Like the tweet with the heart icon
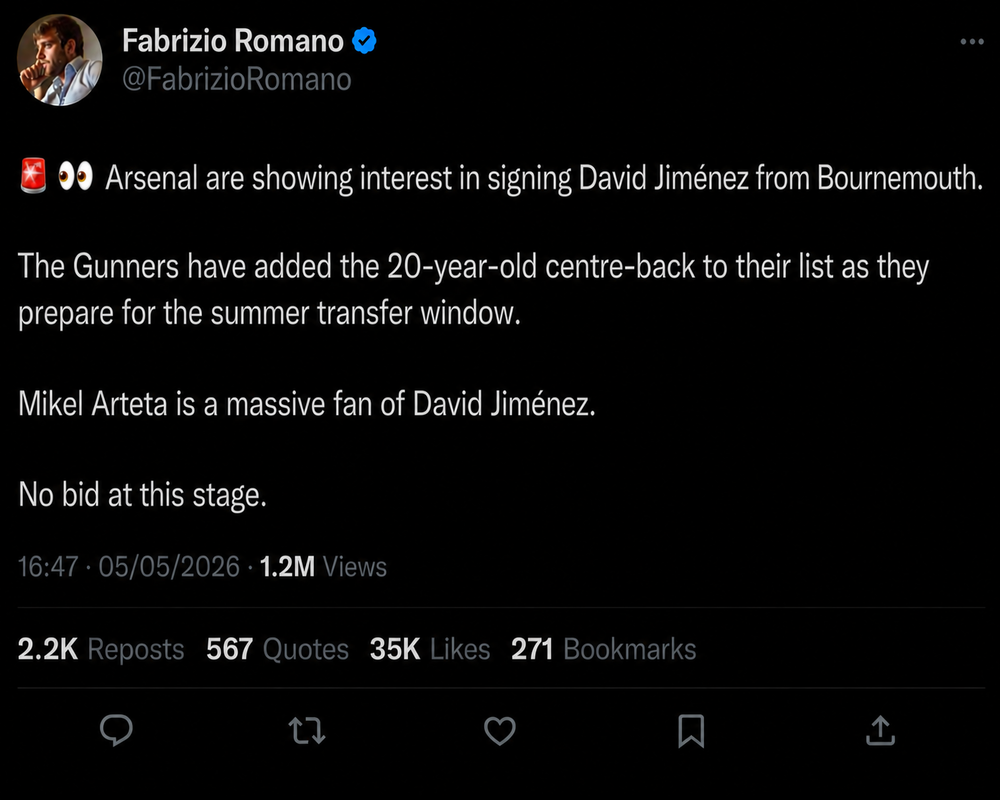1000x800 pixels. [499, 730]
